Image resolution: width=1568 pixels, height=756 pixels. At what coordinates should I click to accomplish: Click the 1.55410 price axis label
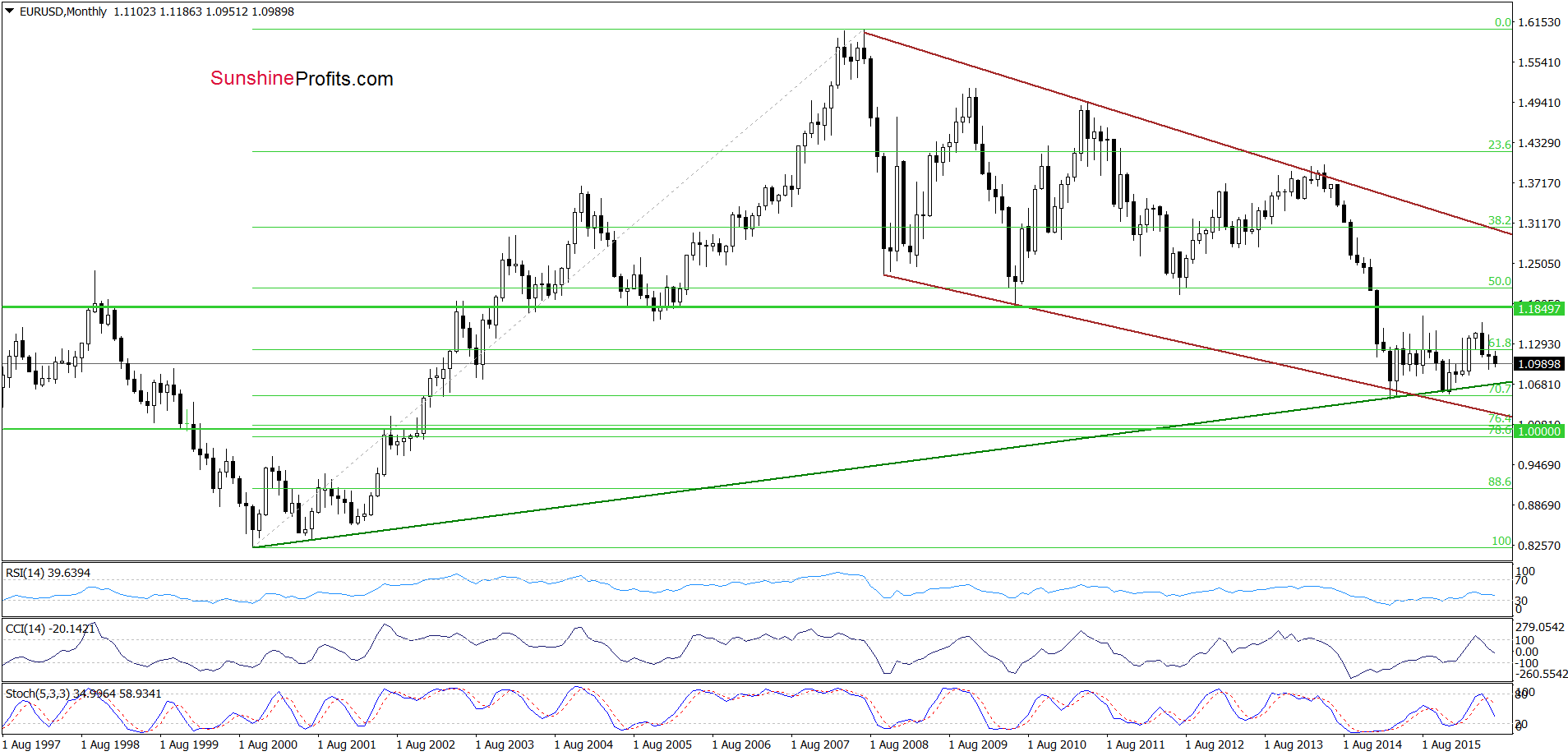tap(1539, 62)
